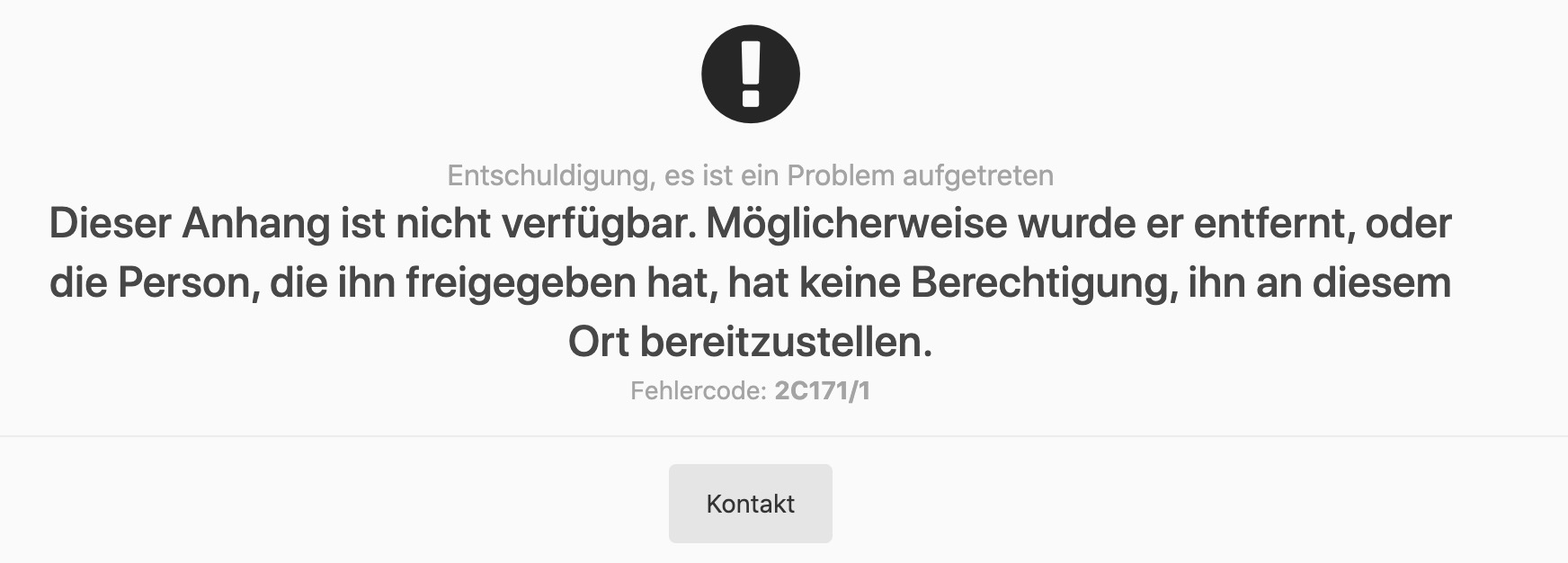Click the 'Fehlercode:' label
The height and width of the screenshot is (563, 1568).
pos(699,391)
